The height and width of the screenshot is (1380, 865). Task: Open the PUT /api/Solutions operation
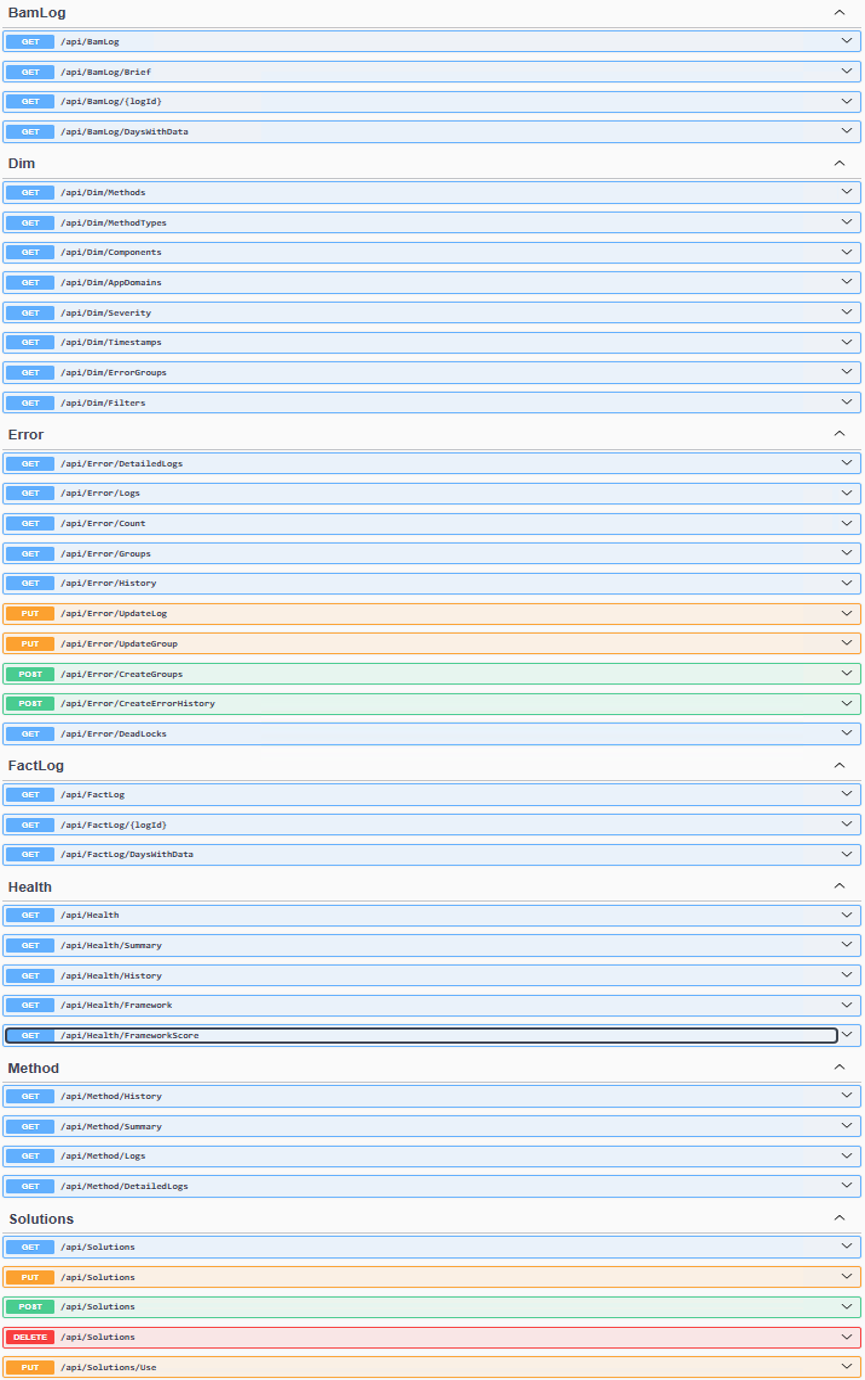(432, 1277)
